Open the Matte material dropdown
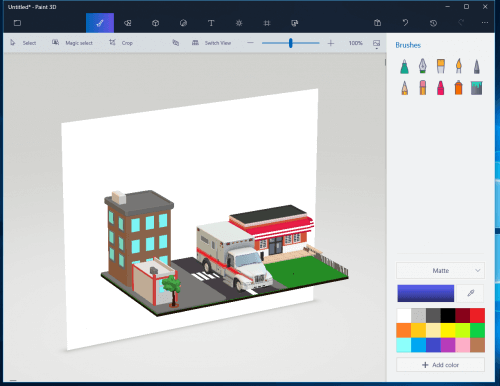500x386 pixels. point(440,271)
